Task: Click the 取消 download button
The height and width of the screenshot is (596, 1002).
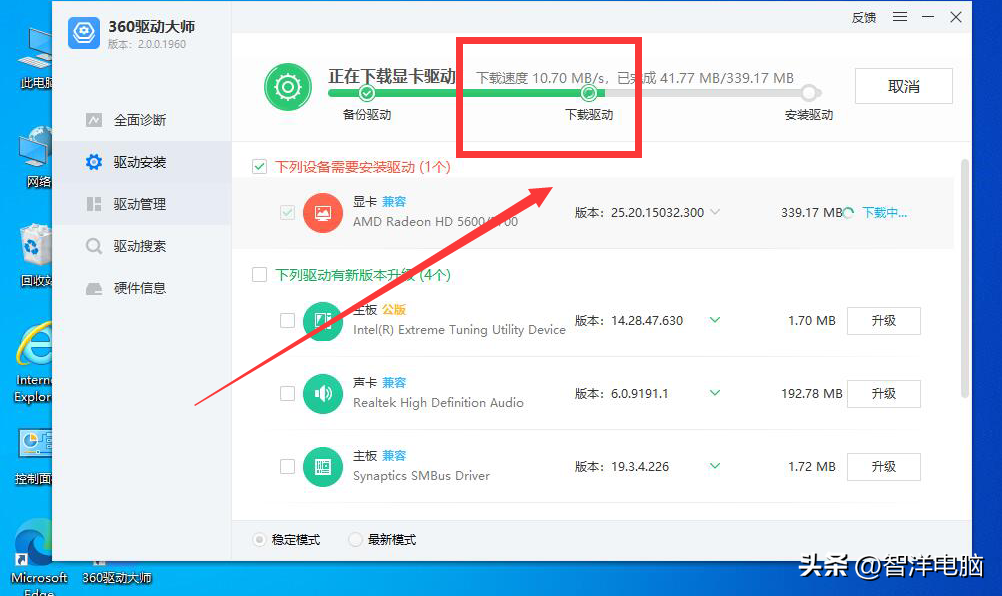Action: click(x=904, y=86)
